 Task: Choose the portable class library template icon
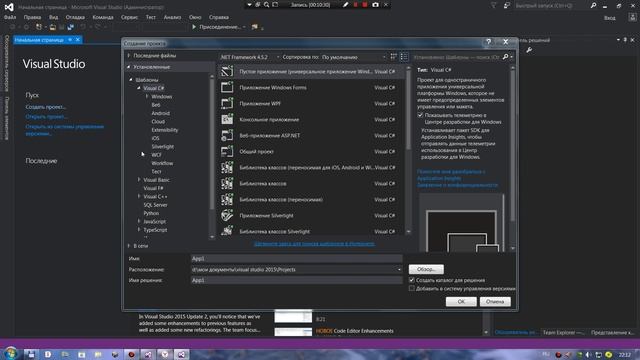click(227, 199)
